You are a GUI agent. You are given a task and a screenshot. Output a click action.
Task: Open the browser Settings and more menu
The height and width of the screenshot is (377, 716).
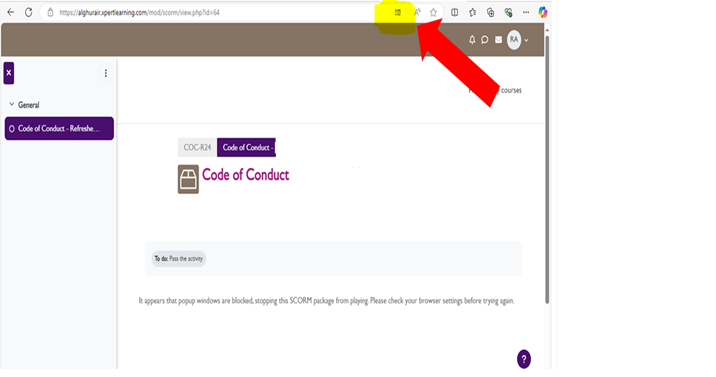coord(526,12)
